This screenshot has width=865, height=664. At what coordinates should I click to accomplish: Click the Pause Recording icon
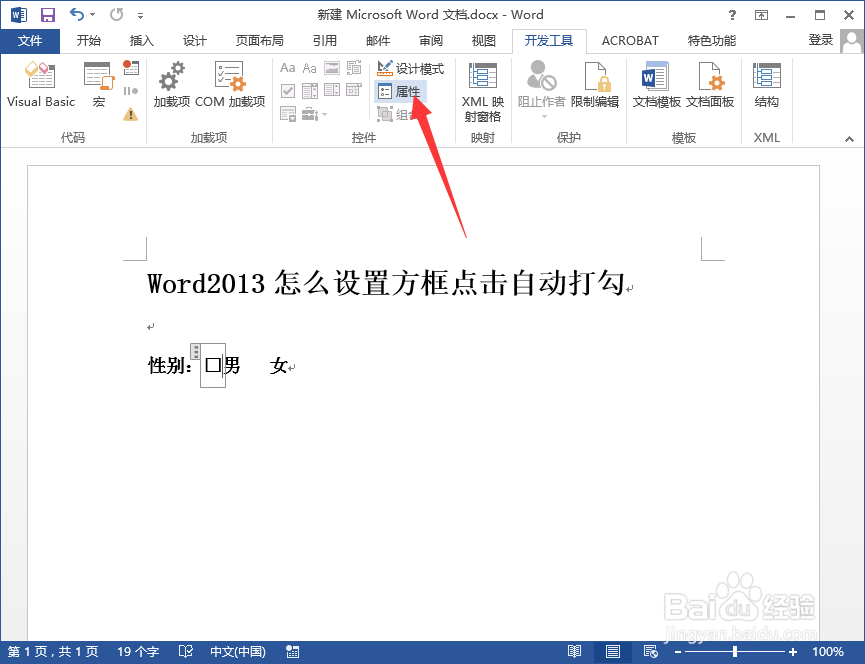coord(131,91)
